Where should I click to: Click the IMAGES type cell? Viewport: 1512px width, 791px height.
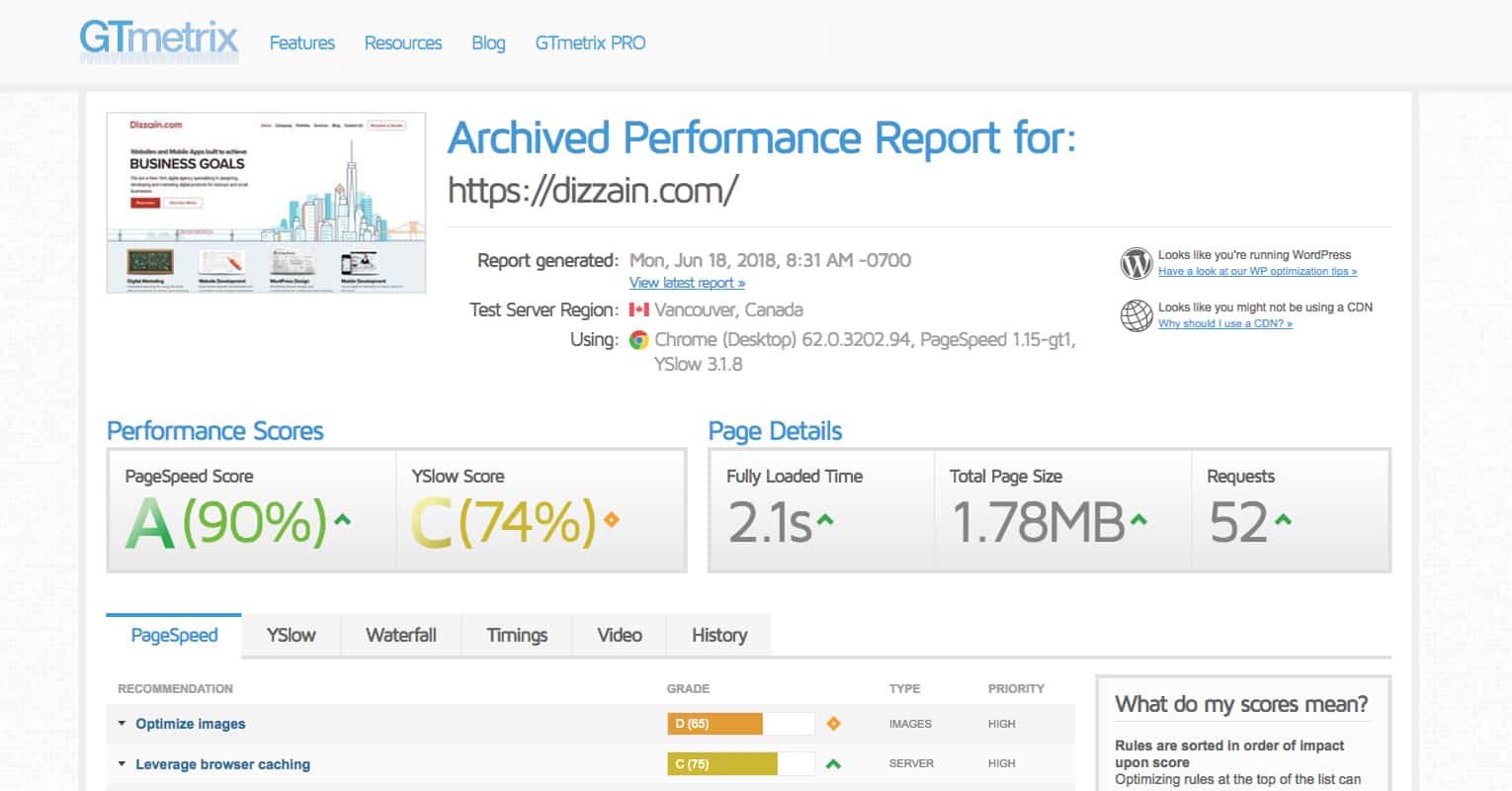910,724
